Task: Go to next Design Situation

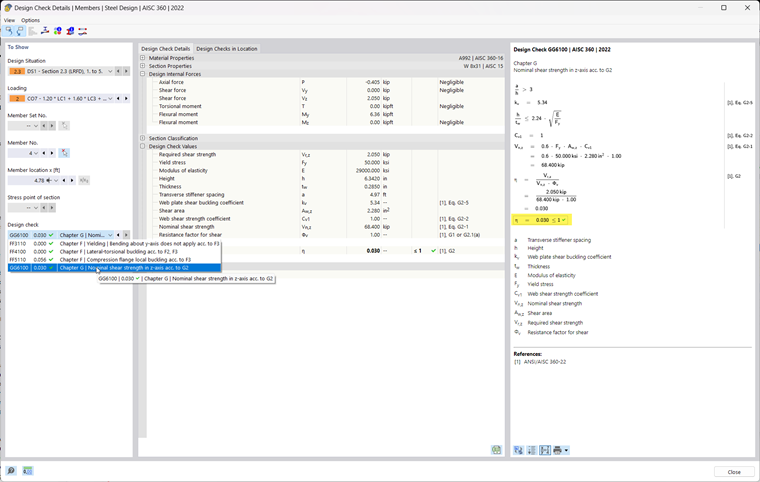Action: 126,71
